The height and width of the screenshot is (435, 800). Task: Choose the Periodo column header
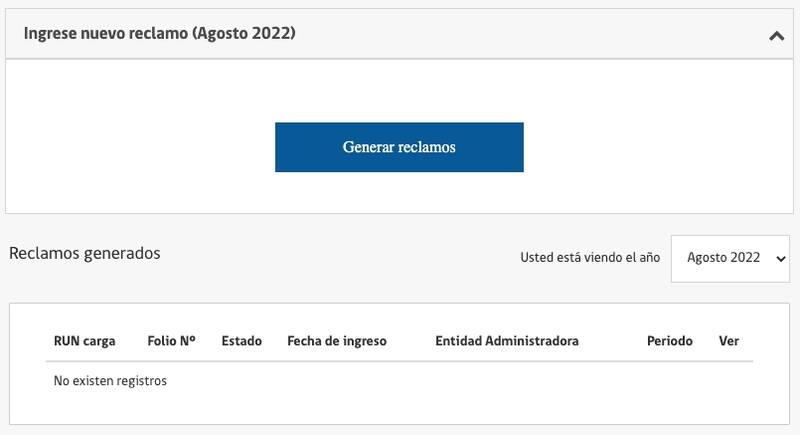[669, 341]
